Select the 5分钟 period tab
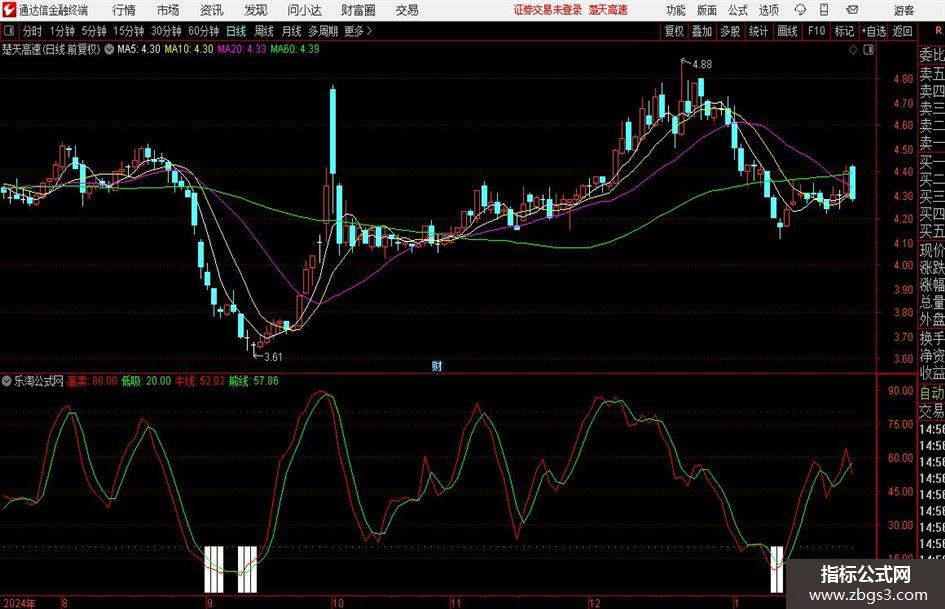Screen dimensions: 945x609 (x=94, y=31)
